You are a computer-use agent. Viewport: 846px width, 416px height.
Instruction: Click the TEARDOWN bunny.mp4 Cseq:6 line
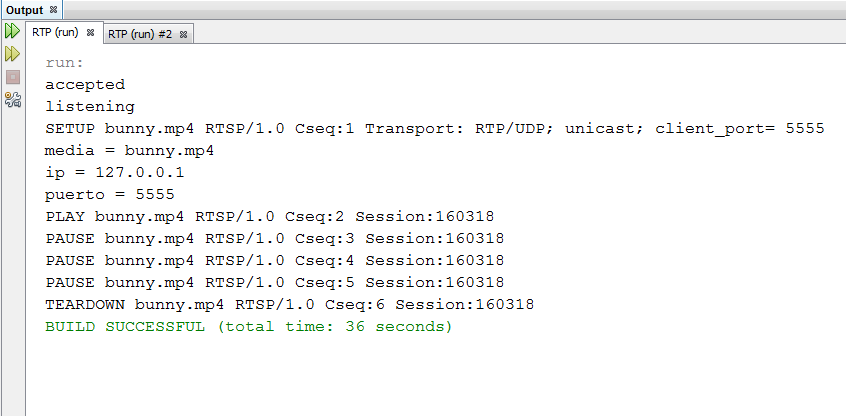(290, 305)
